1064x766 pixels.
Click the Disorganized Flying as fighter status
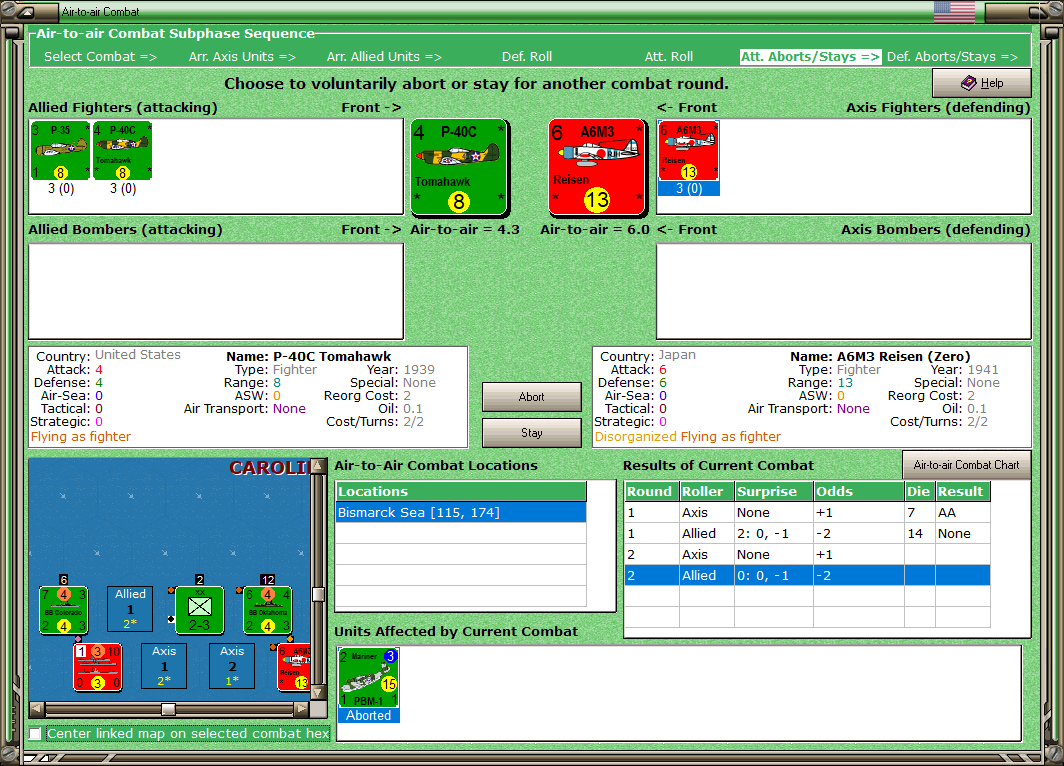point(687,436)
